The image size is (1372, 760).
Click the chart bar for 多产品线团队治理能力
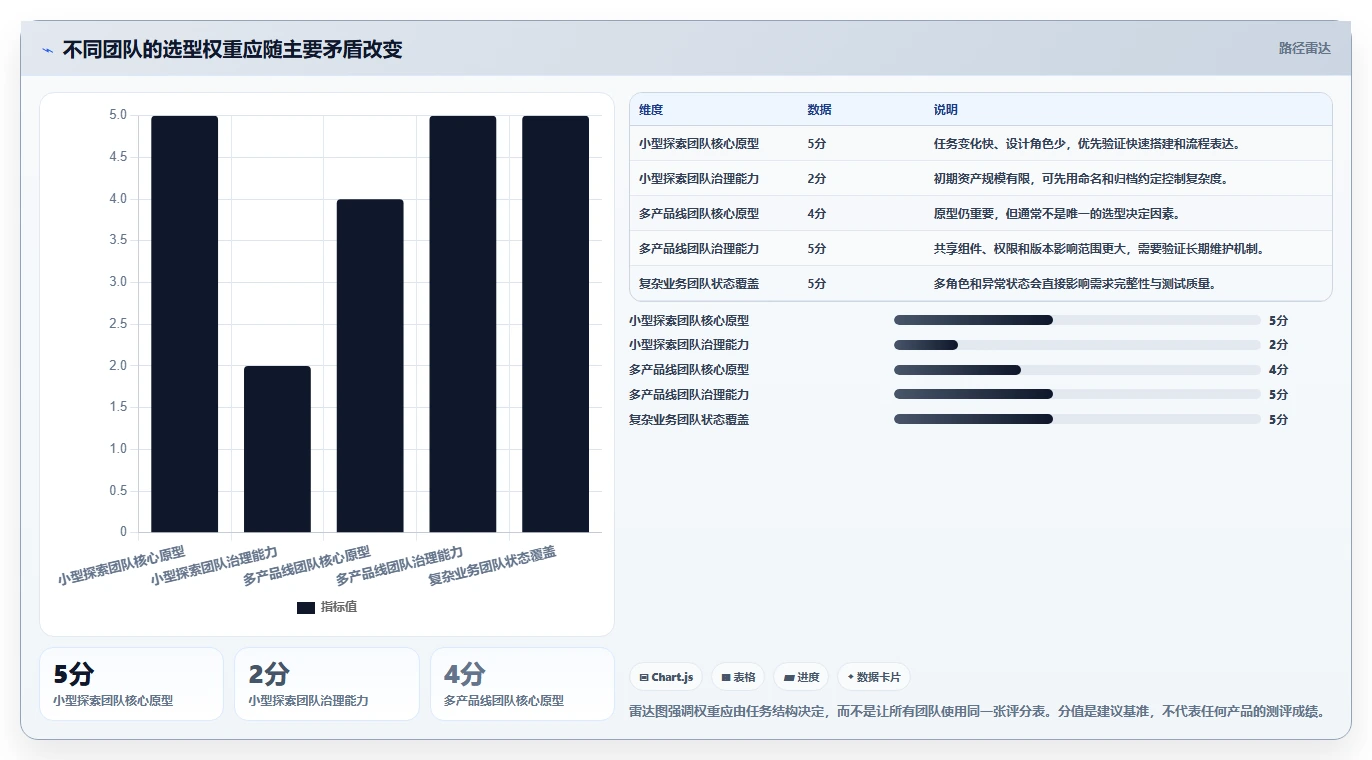(463, 324)
